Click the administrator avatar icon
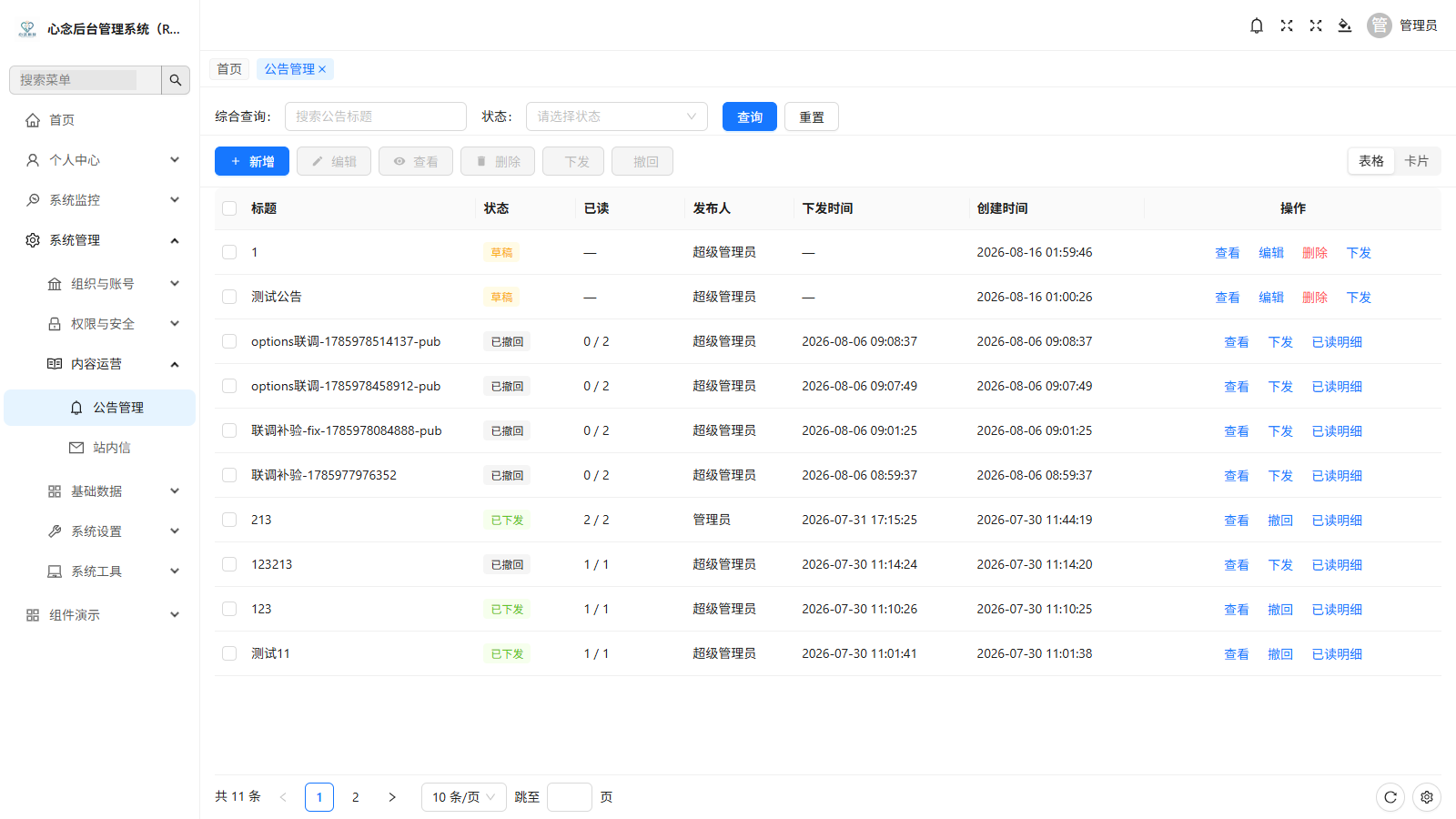Image resolution: width=1456 pixels, height=819 pixels. tap(1380, 25)
